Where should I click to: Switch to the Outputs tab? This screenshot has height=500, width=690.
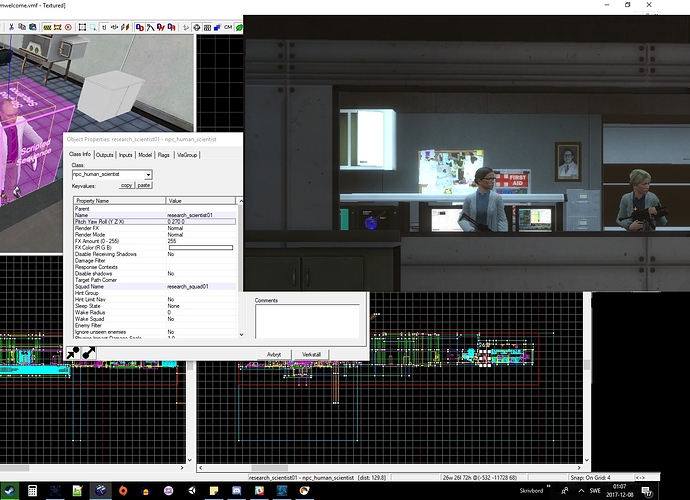pos(105,155)
